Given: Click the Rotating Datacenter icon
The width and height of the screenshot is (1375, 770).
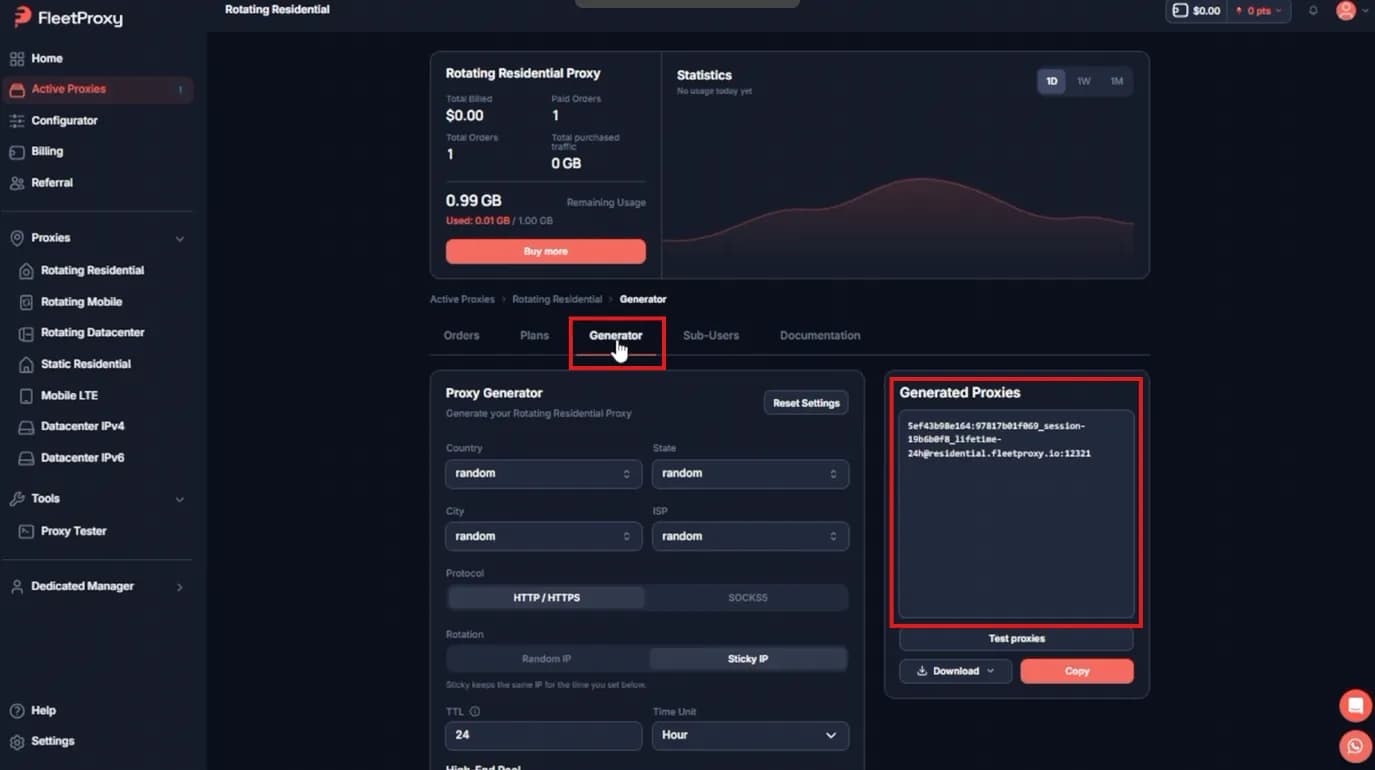Looking at the screenshot, I should tap(27, 333).
